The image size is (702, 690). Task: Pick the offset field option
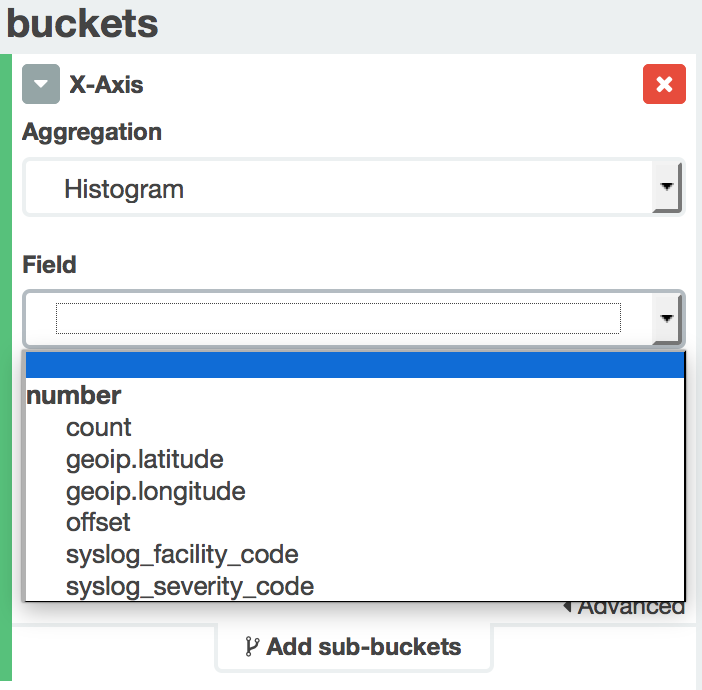(98, 522)
